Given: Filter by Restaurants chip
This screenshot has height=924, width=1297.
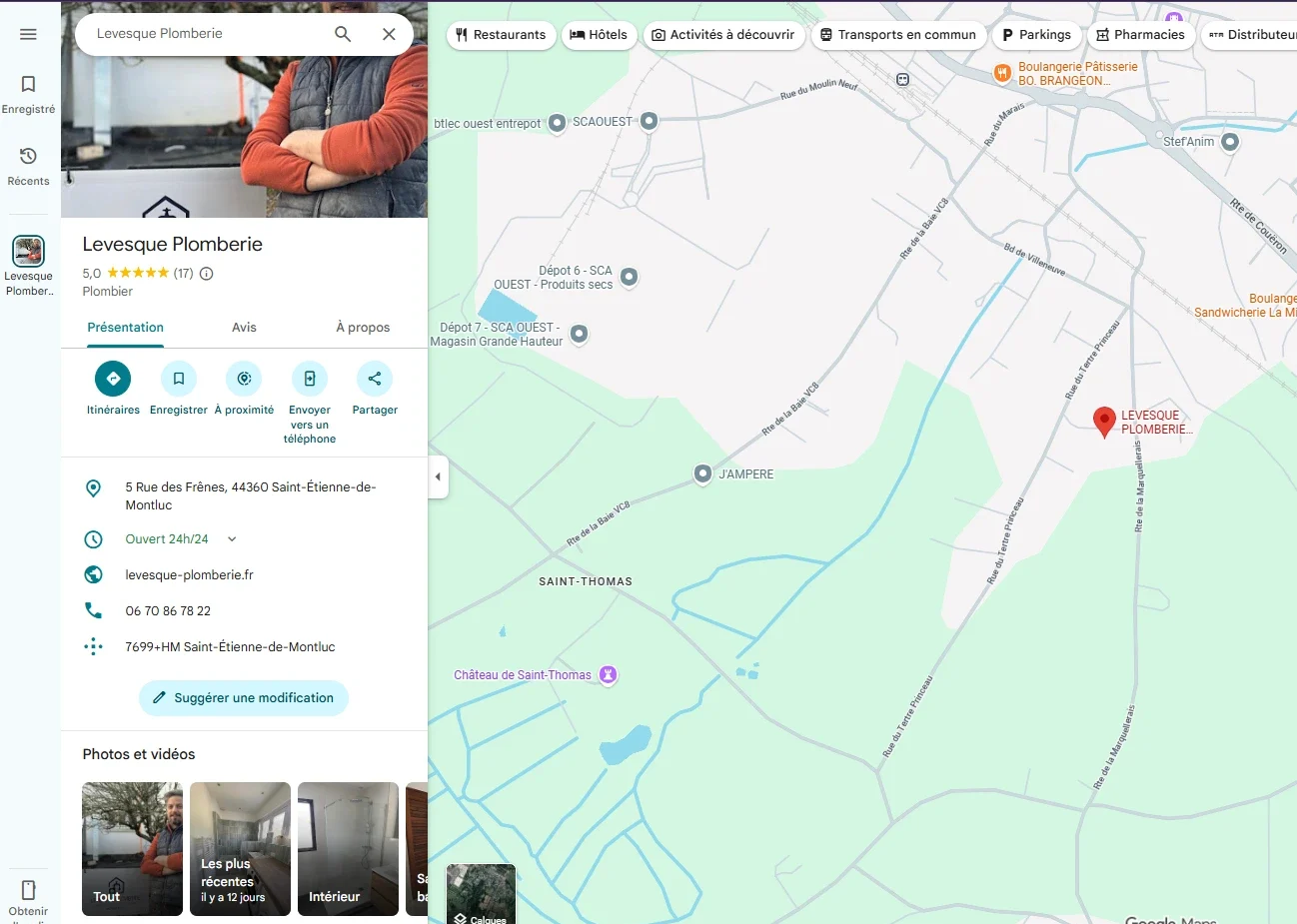Looking at the screenshot, I should click(x=501, y=35).
